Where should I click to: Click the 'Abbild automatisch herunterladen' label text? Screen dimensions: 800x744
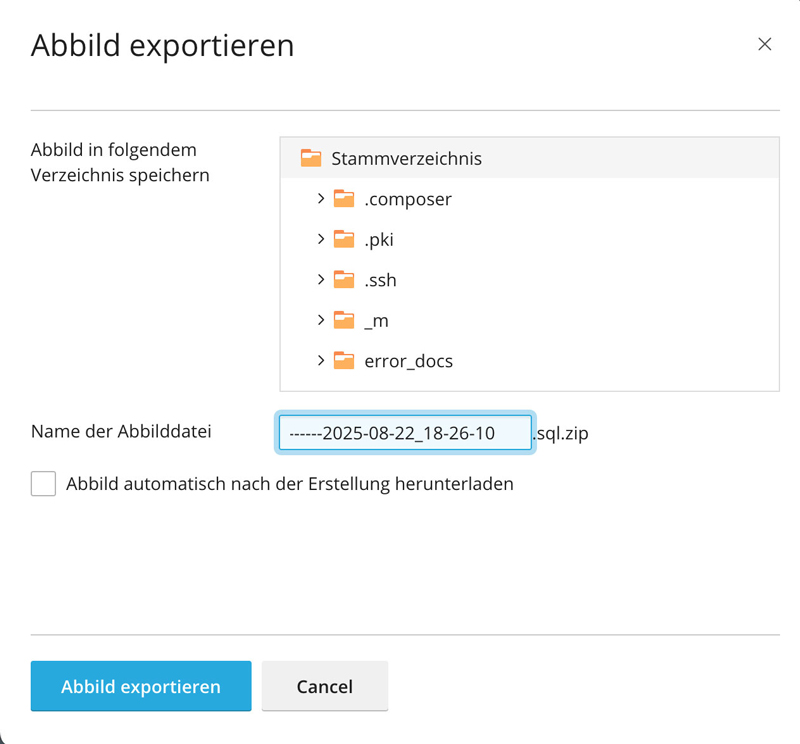[x=290, y=484]
